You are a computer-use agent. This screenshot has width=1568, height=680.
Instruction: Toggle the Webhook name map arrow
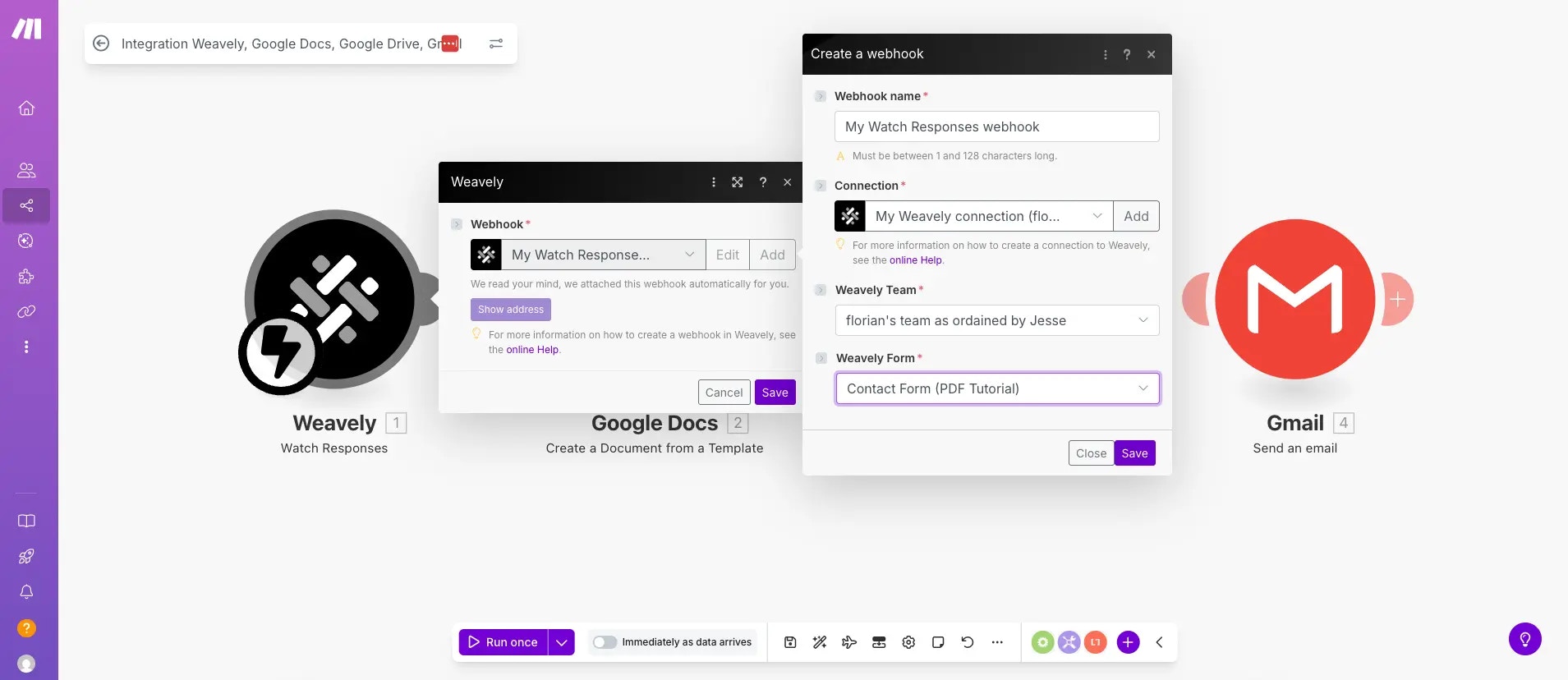point(821,96)
